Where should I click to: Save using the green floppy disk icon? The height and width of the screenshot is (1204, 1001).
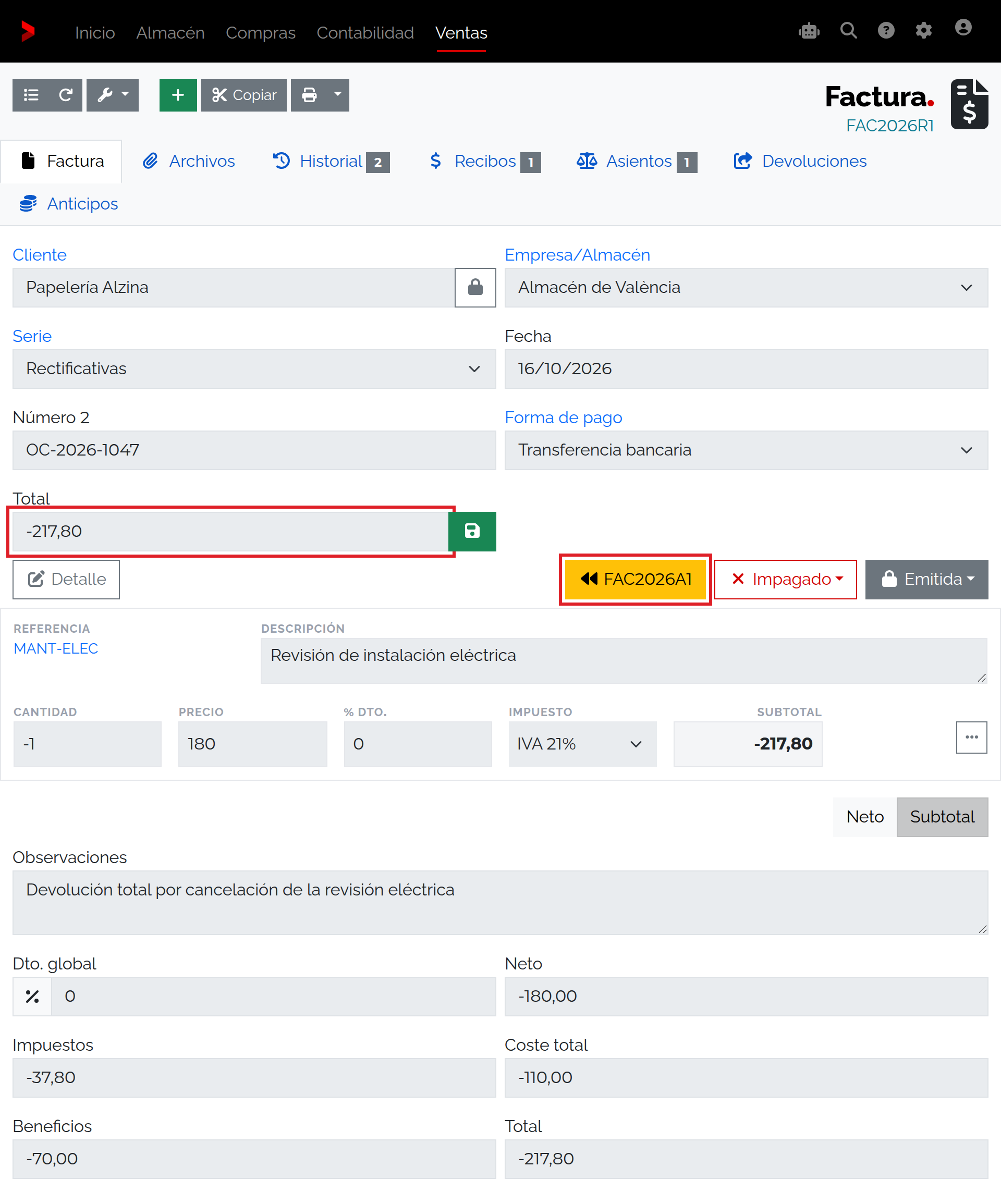point(471,531)
